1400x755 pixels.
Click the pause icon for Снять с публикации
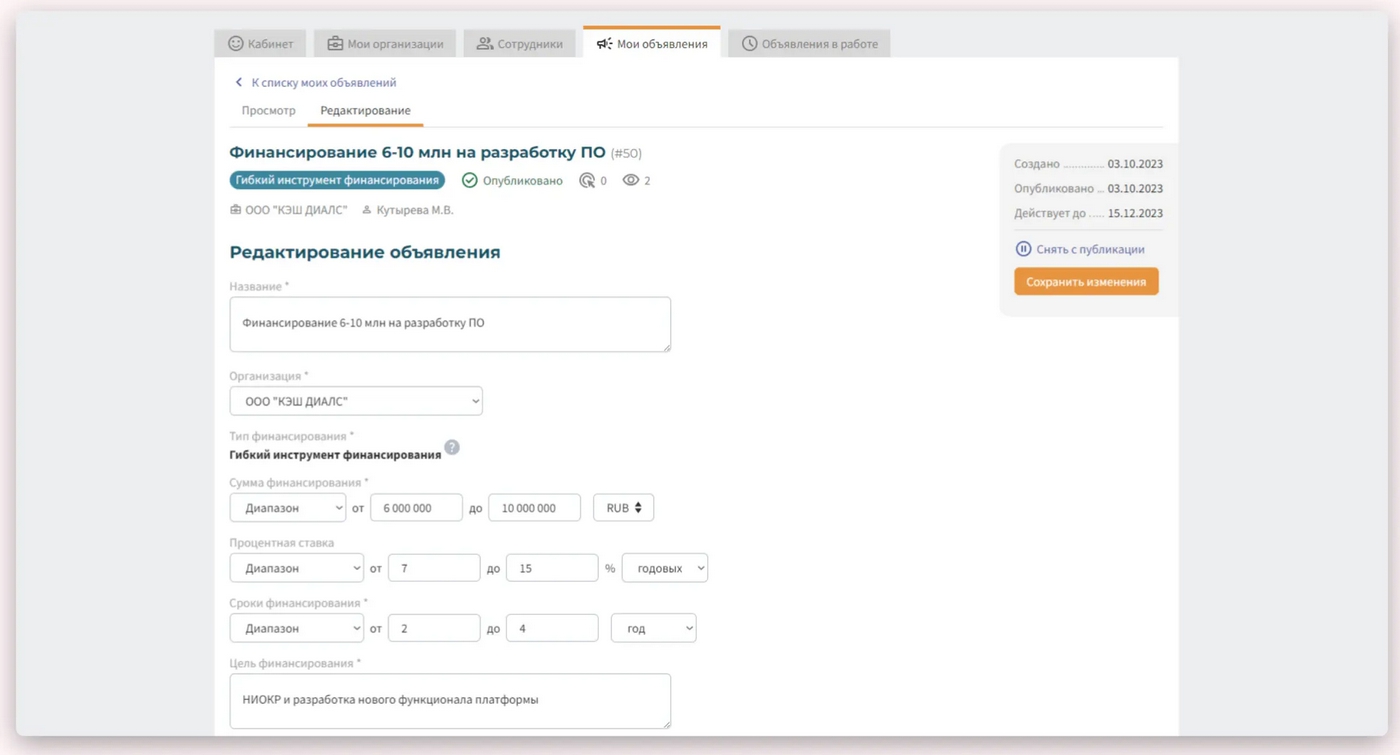click(x=1023, y=249)
